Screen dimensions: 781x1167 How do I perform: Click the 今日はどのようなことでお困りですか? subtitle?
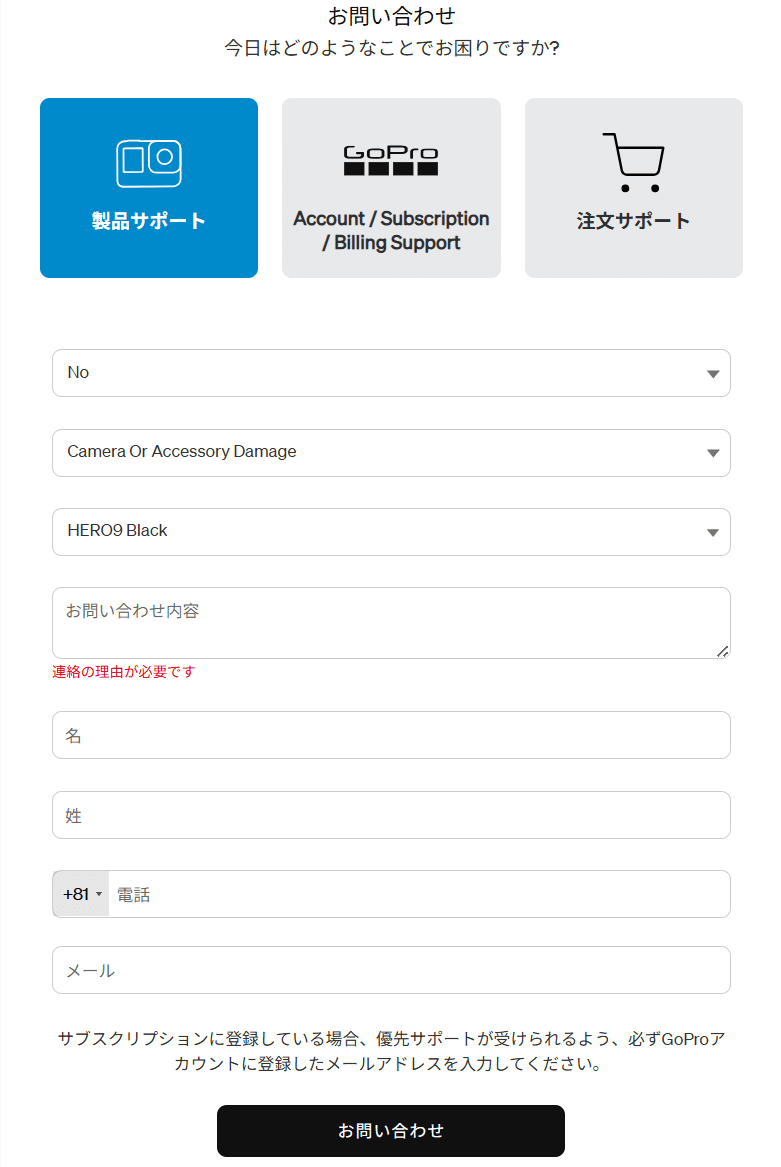392,48
